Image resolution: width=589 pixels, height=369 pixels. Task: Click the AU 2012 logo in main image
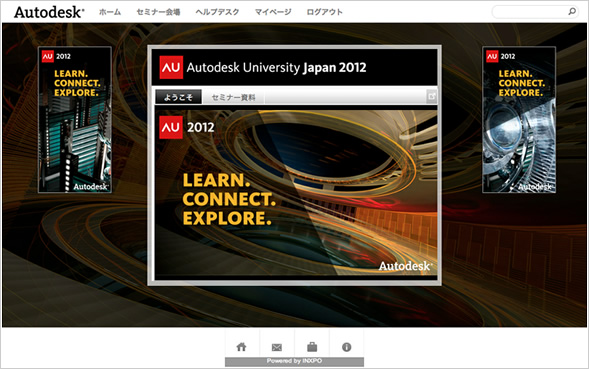pyautogui.click(x=187, y=127)
